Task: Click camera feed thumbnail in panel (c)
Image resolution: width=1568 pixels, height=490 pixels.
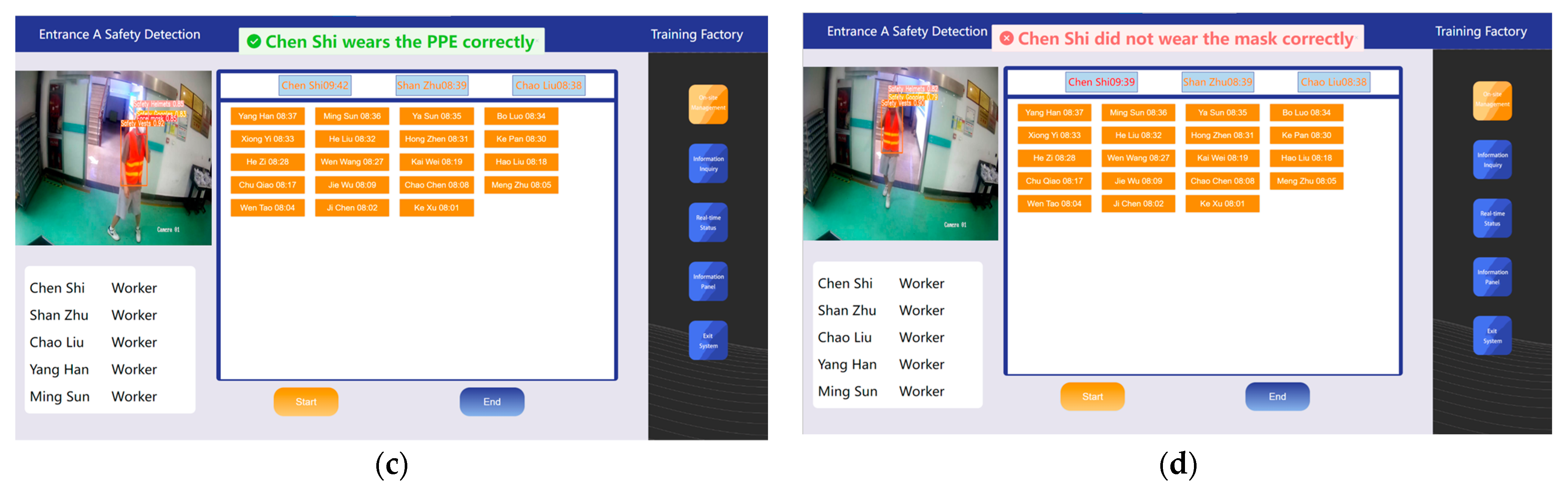Action: (x=113, y=158)
